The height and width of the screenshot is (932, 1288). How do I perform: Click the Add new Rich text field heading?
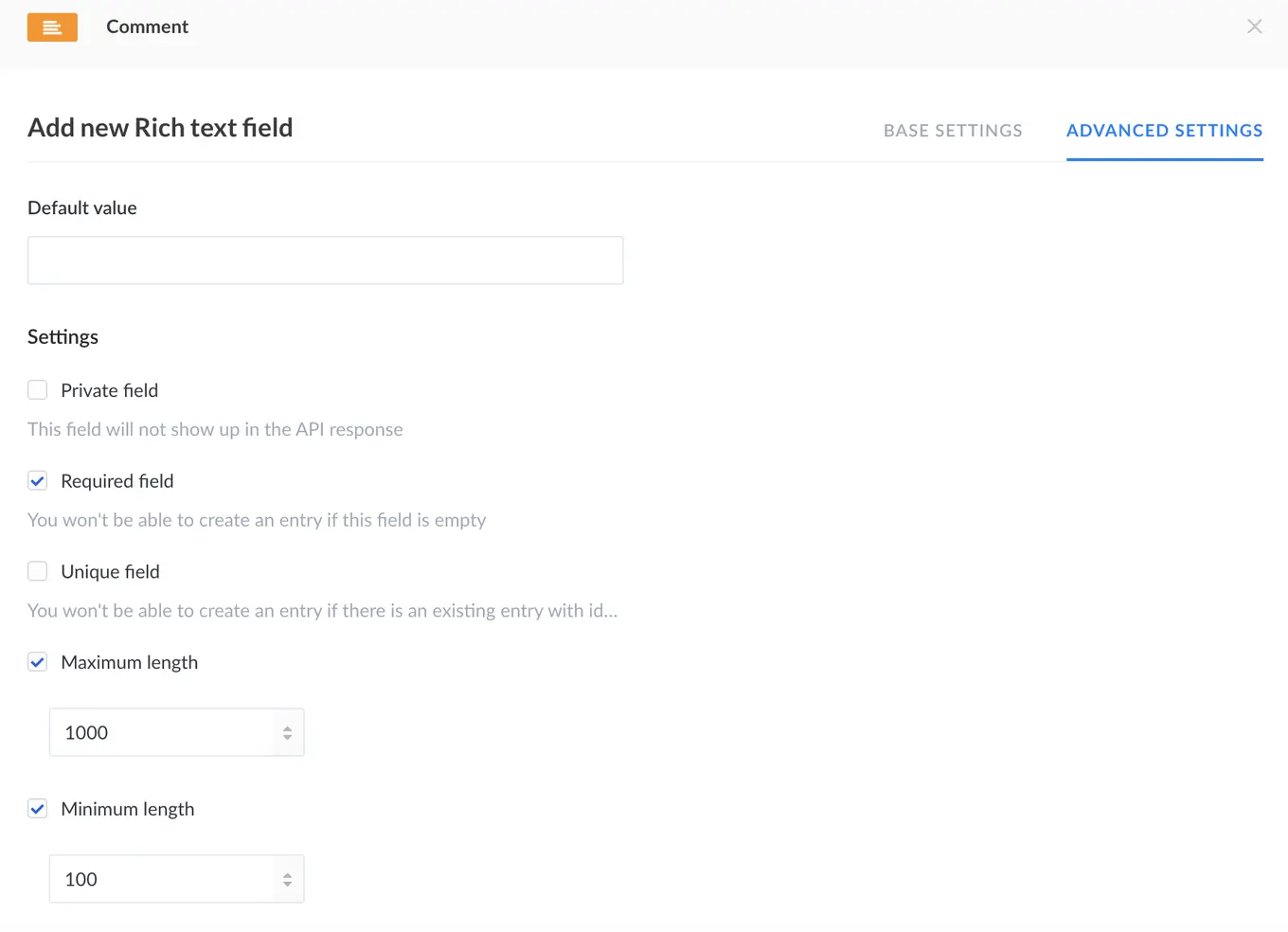click(x=159, y=127)
